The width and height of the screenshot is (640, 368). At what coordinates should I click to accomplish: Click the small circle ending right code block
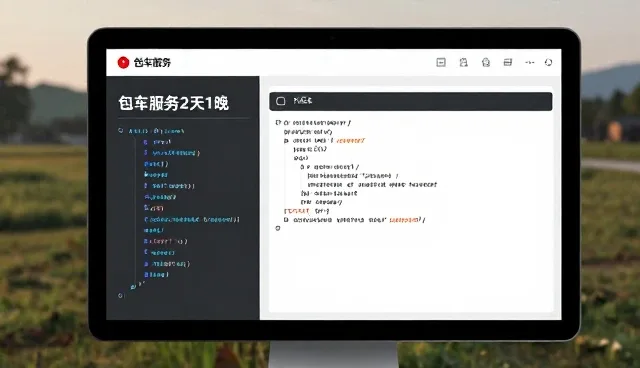click(x=278, y=228)
